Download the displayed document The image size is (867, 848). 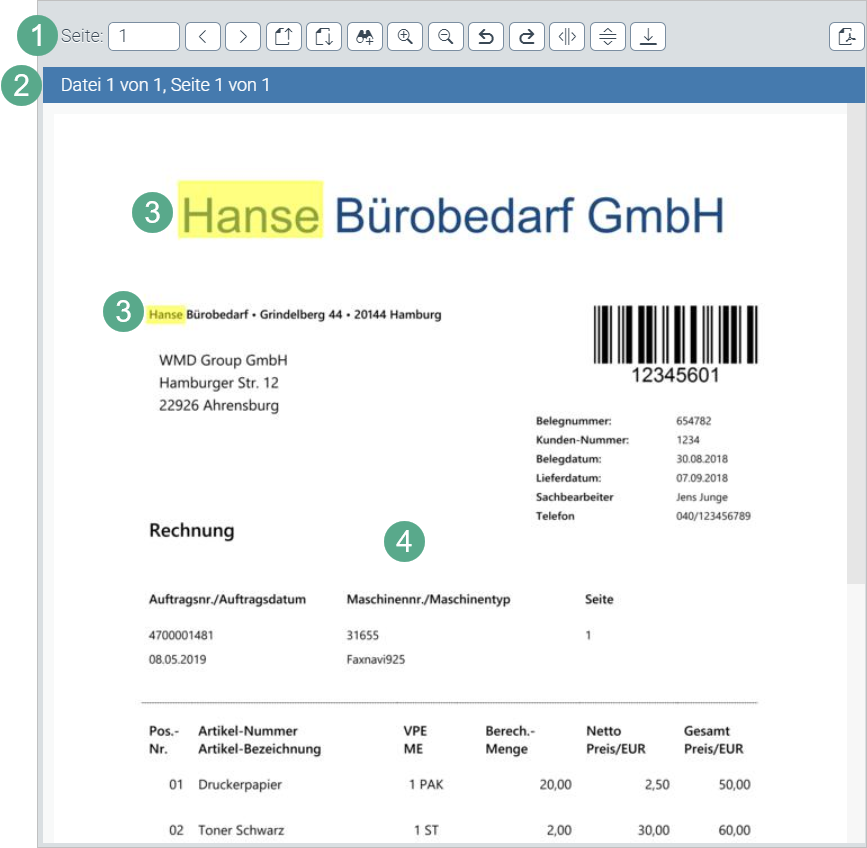(x=648, y=36)
